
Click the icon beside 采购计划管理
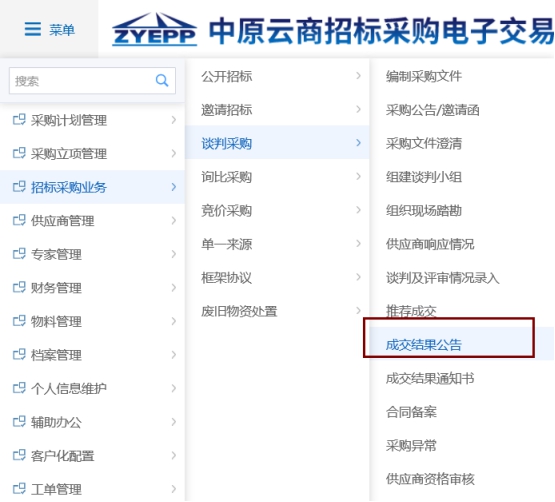[x=19, y=120]
